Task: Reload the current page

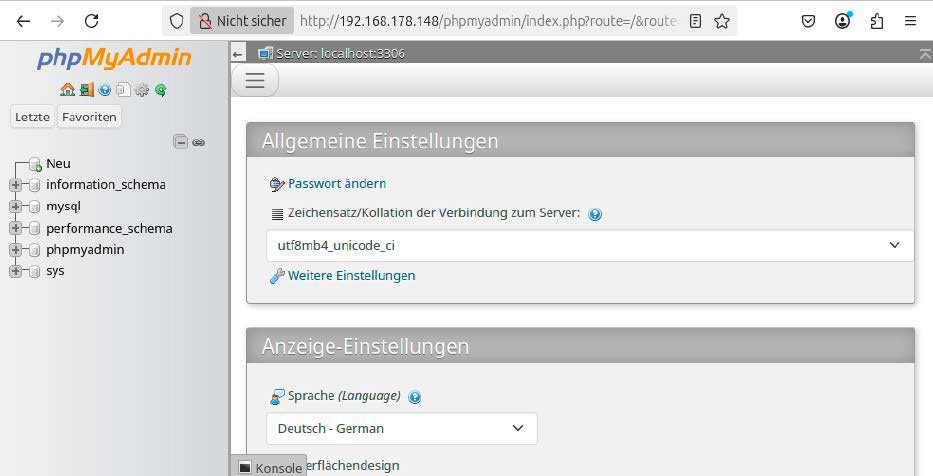Action: (x=92, y=21)
